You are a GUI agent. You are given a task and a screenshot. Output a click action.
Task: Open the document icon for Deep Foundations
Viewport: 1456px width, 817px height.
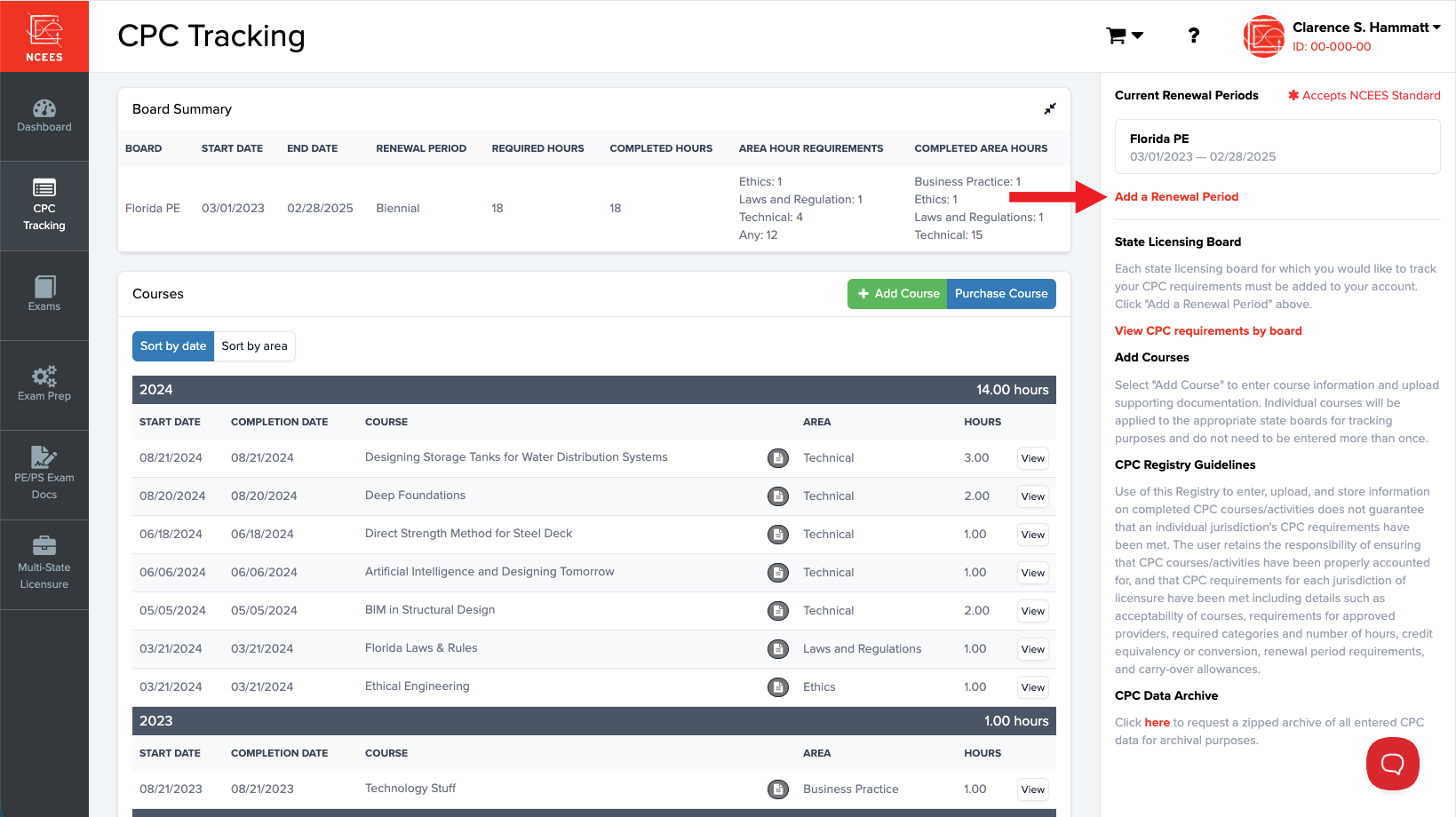tap(778, 496)
